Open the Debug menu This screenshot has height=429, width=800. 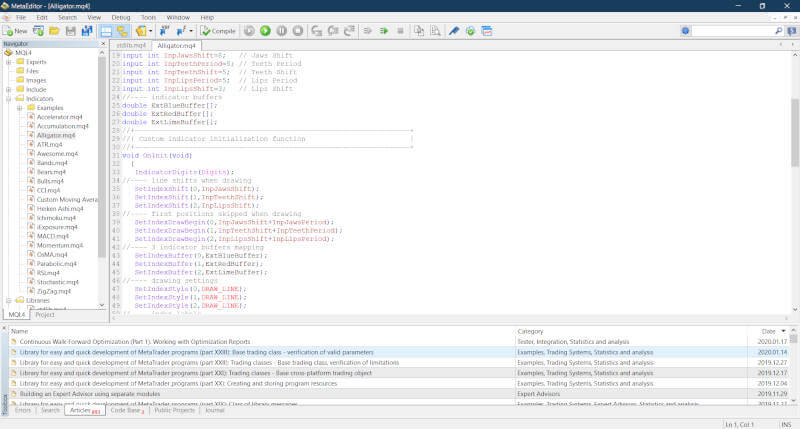pyautogui.click(x=122, y=17)
